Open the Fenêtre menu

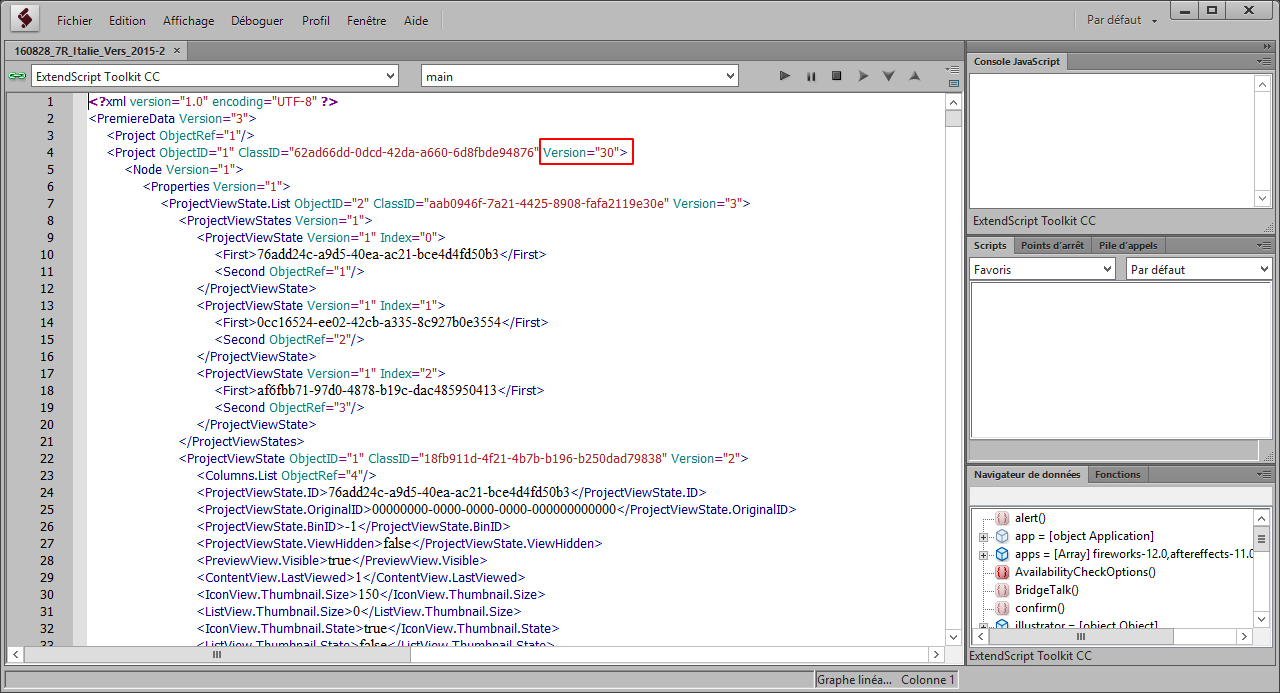(367, 20)
